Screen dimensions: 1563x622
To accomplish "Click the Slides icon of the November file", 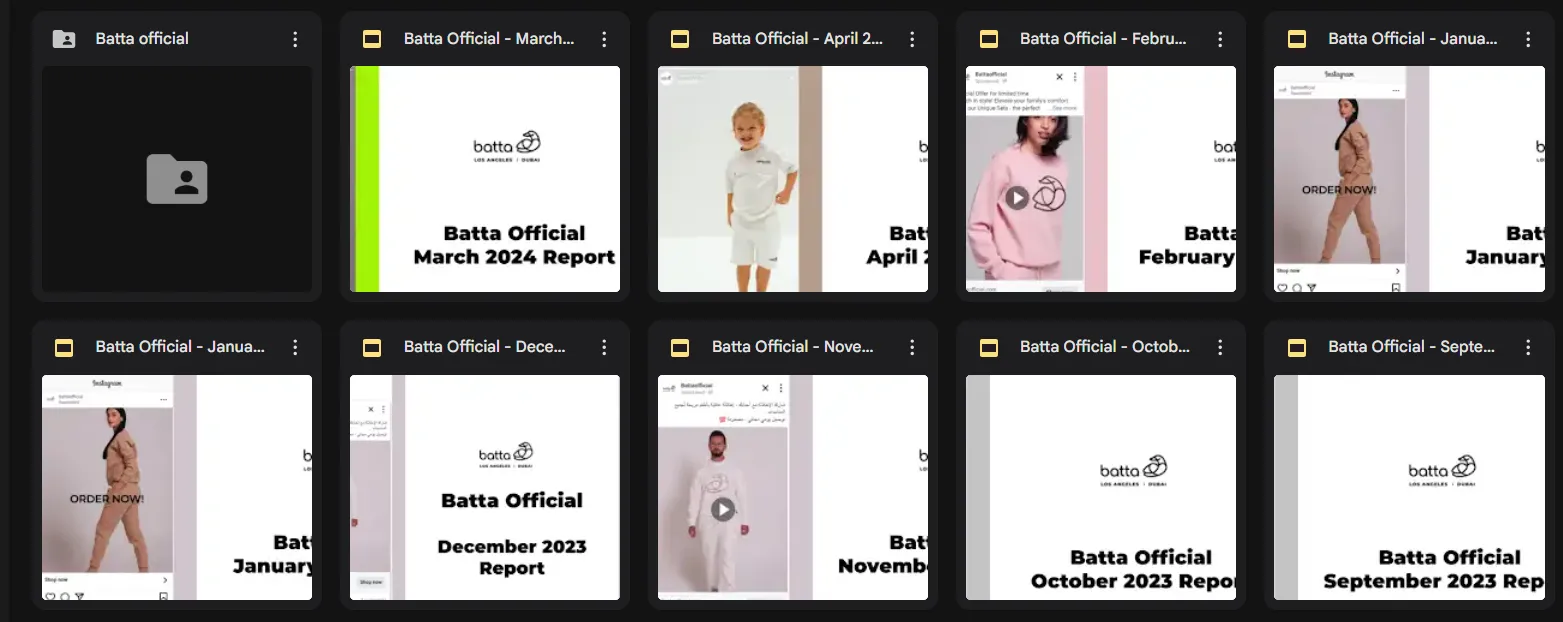I will coord(680,347).
